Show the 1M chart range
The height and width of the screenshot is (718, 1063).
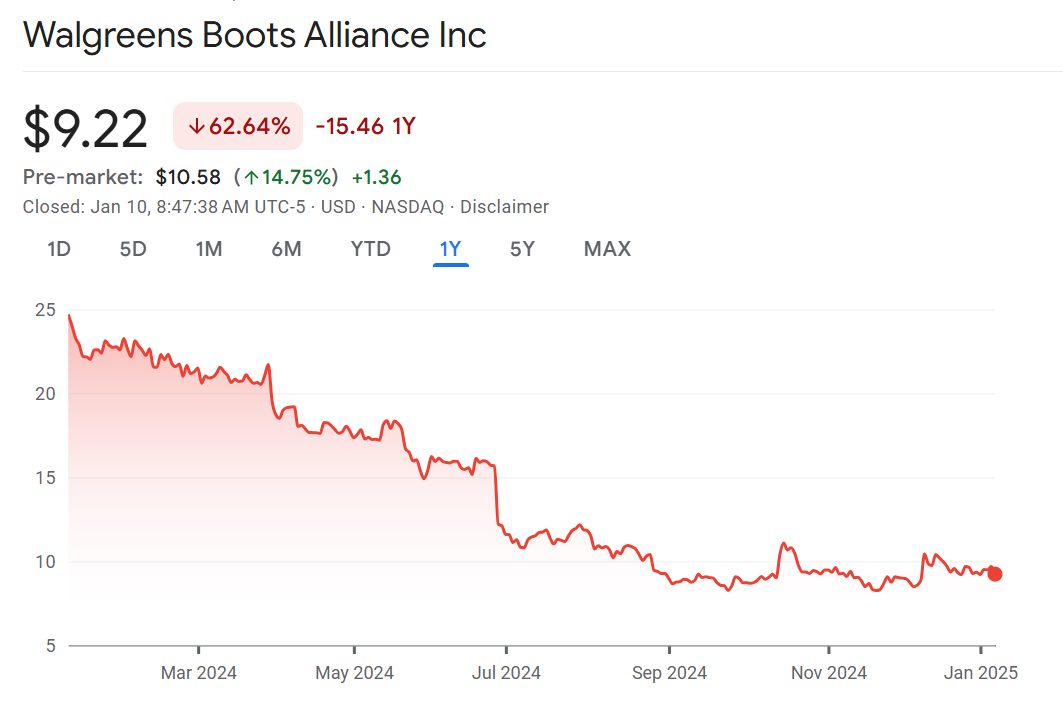[208, 249]
